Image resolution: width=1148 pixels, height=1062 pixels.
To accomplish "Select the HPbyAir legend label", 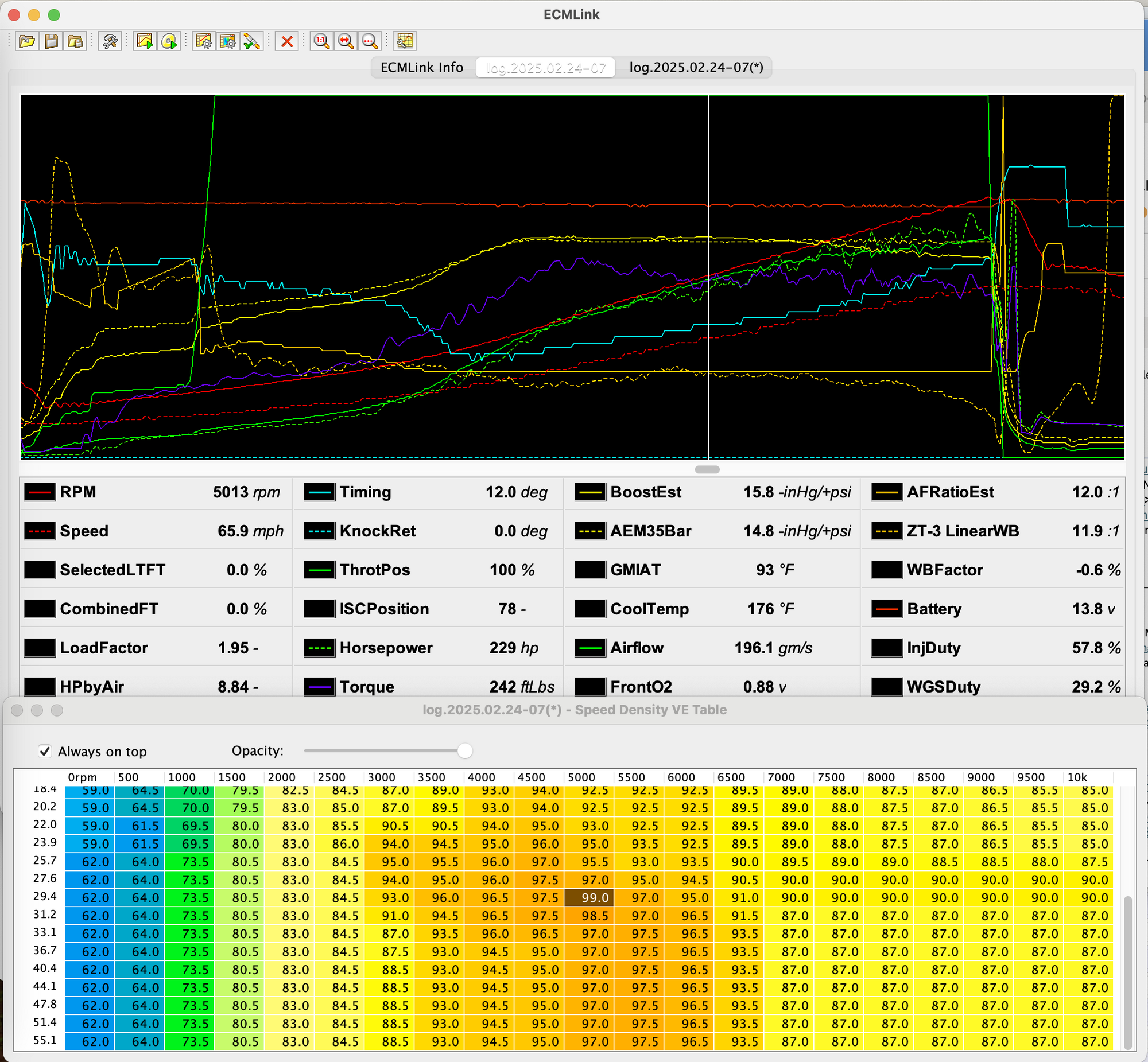I will coord(92,686).
